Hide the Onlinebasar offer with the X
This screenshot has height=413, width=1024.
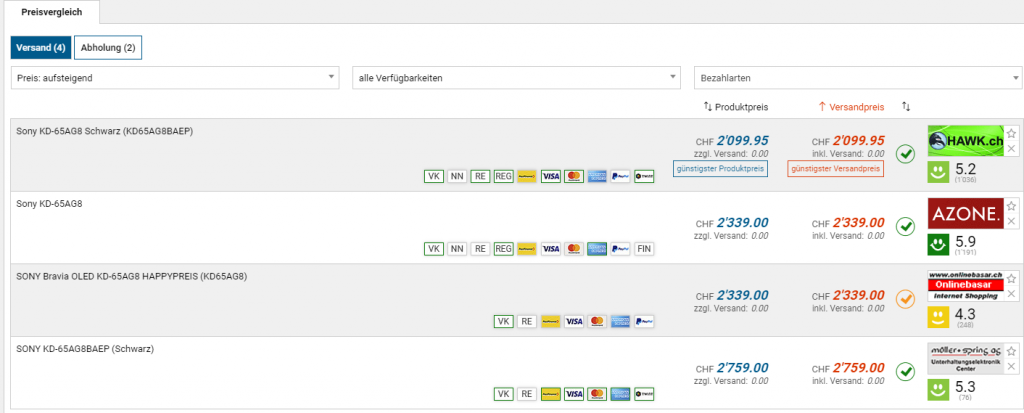click(x=1011, y=294)
